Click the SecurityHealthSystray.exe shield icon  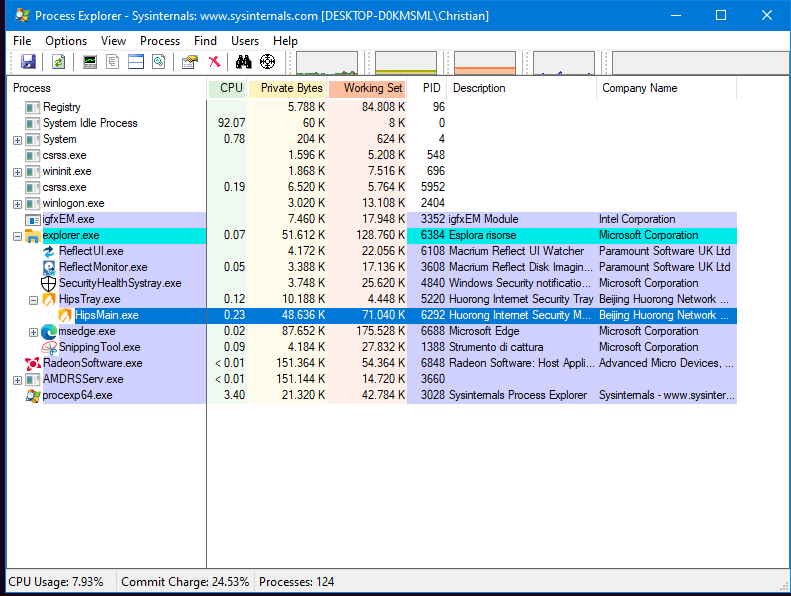point(48,283)
